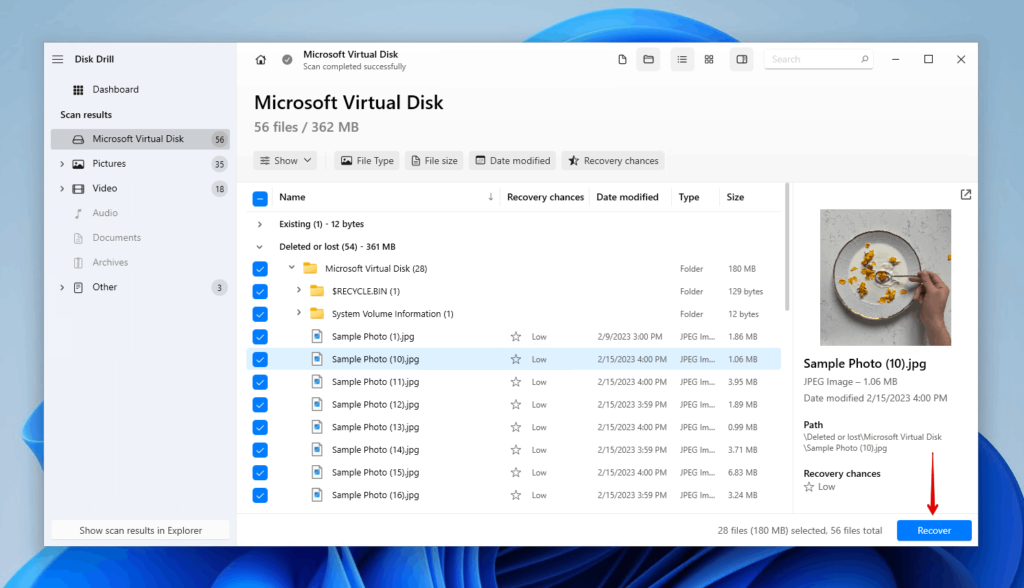Uncheck the $RECYCLE.BIN folder
This screenshot has width=1024, height=588.
point(261,291)
